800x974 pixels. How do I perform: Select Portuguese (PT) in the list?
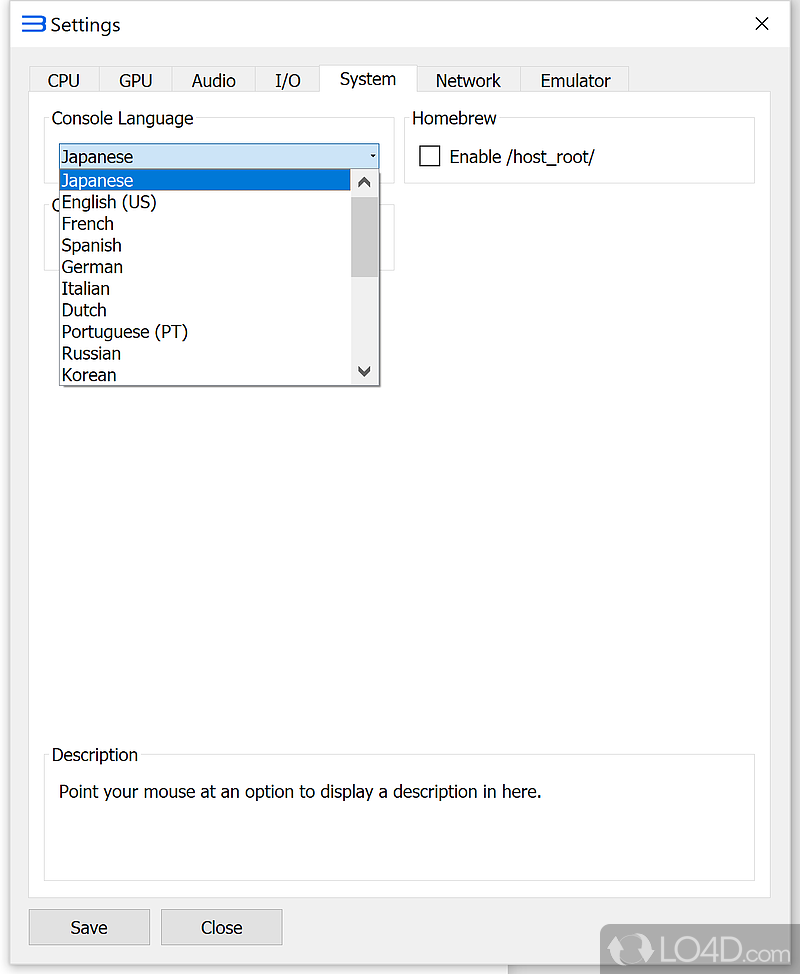[x=205, y=332]
